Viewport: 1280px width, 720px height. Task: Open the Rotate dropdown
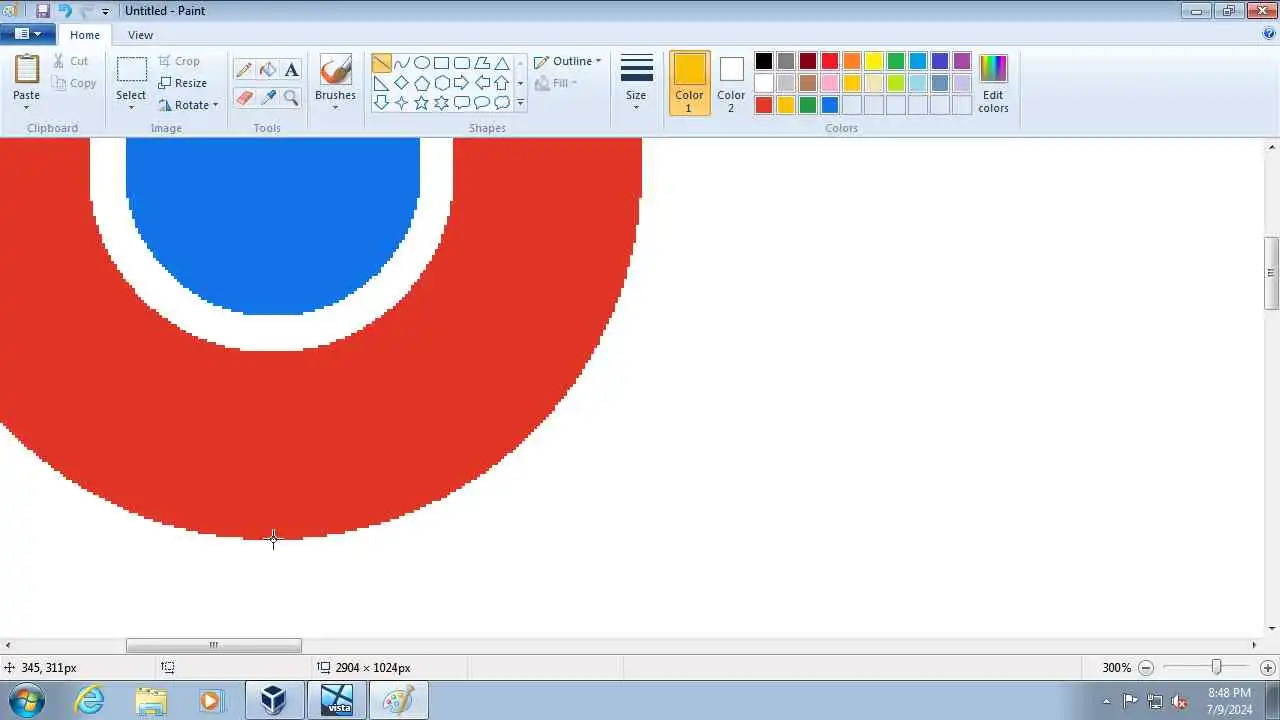[188, 105]
